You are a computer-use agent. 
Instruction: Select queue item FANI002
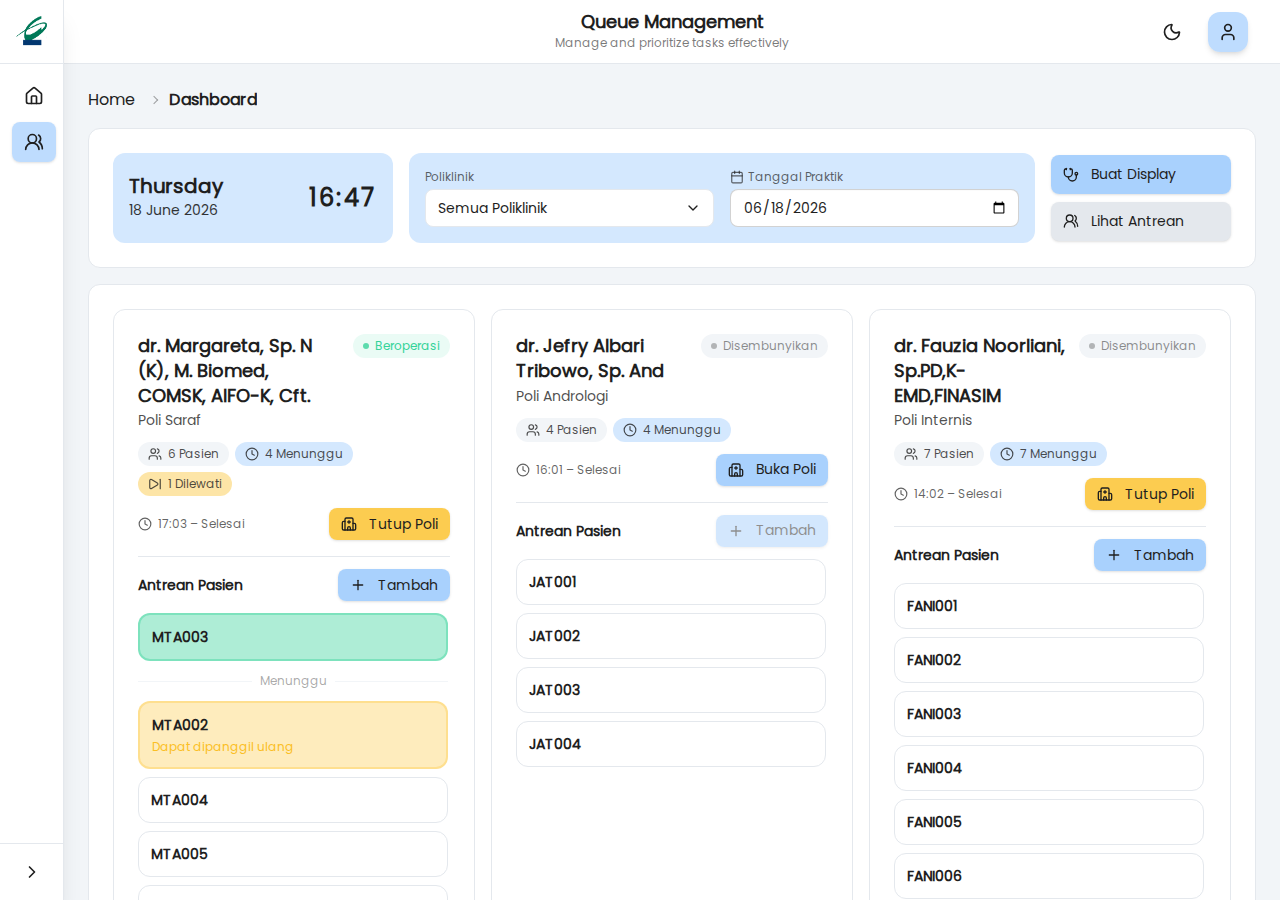tap(1049, 660)
